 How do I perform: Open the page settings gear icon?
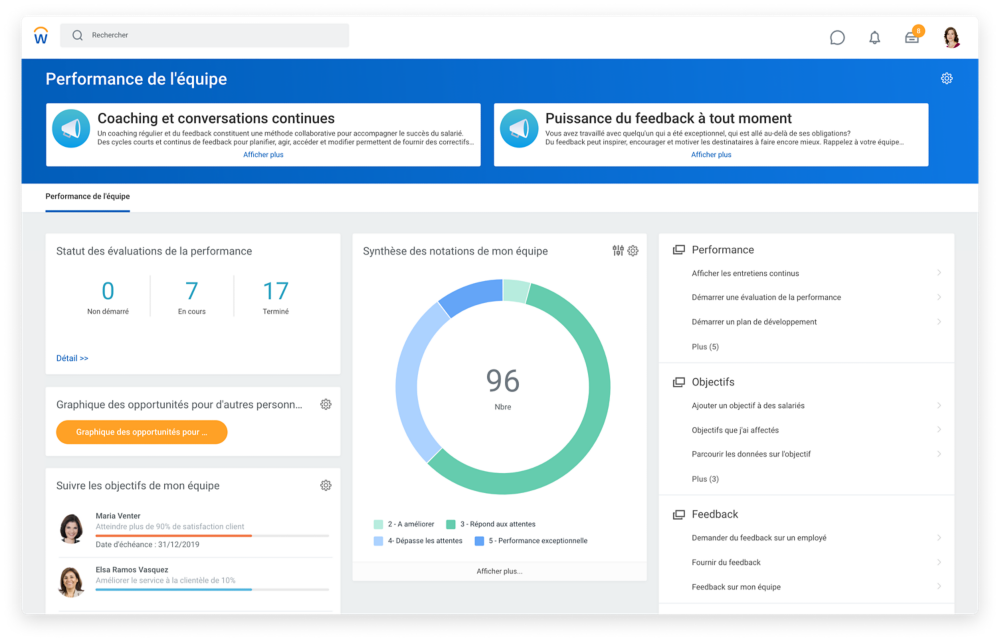946,77
